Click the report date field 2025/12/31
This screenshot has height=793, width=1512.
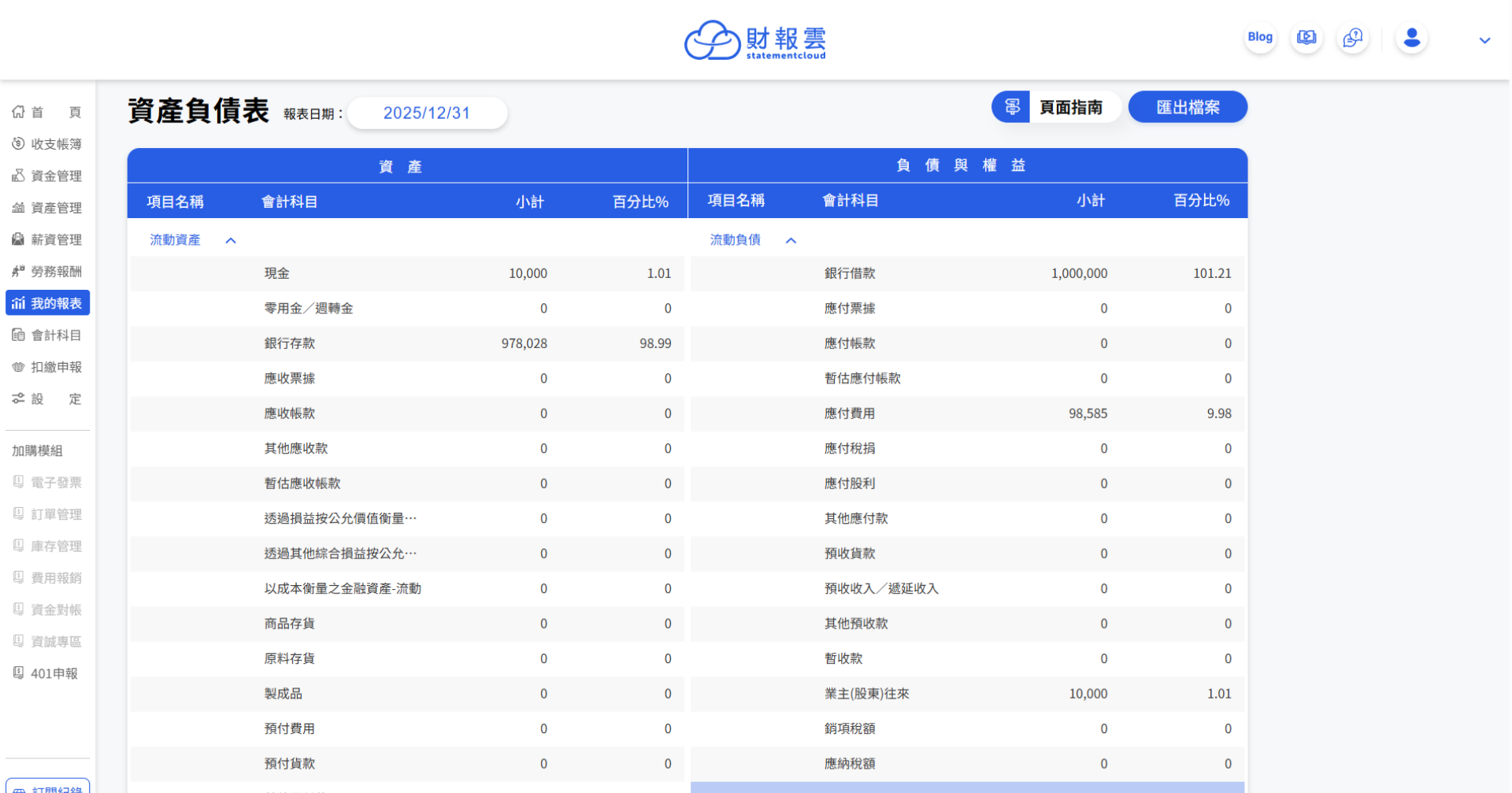[x=427, y=113]
